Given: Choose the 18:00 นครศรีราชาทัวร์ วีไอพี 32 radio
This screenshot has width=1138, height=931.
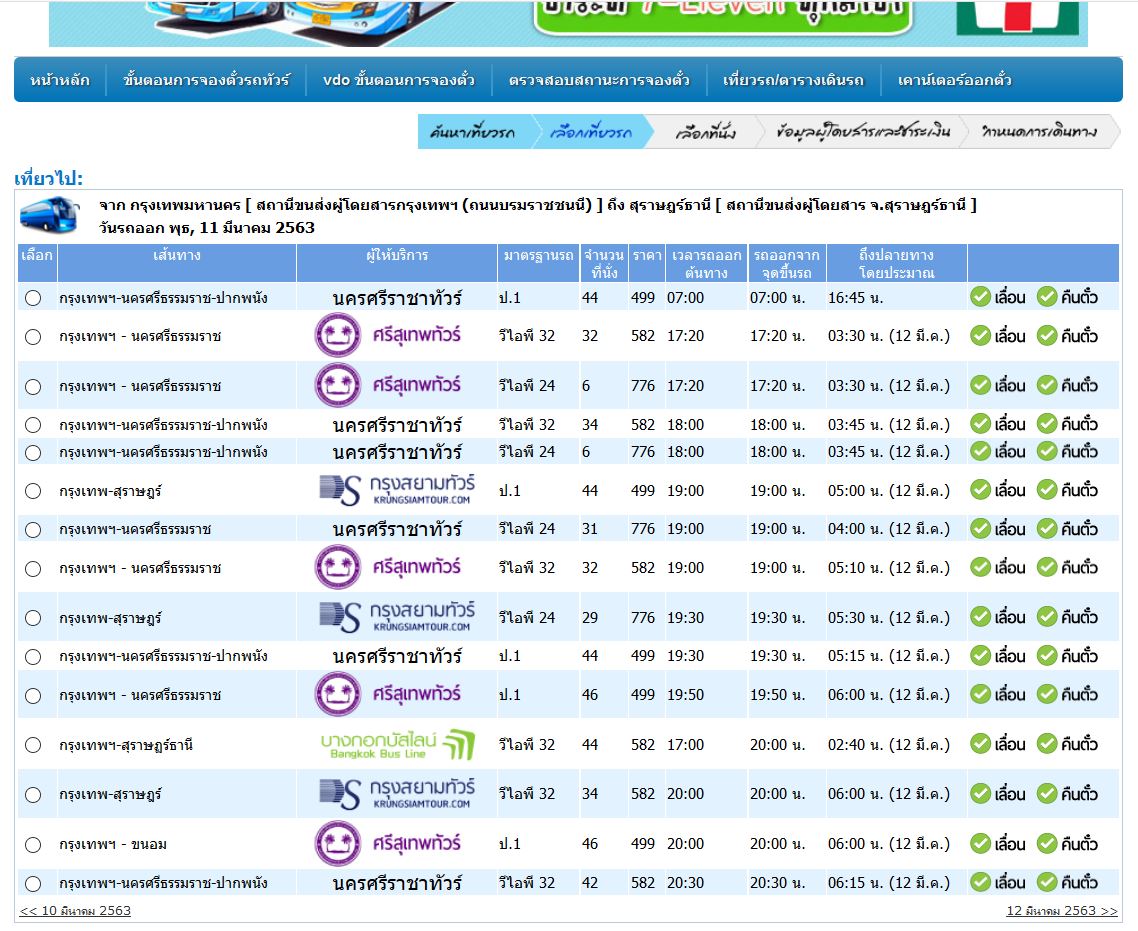Looking at the screenshot, I should 33,425.
